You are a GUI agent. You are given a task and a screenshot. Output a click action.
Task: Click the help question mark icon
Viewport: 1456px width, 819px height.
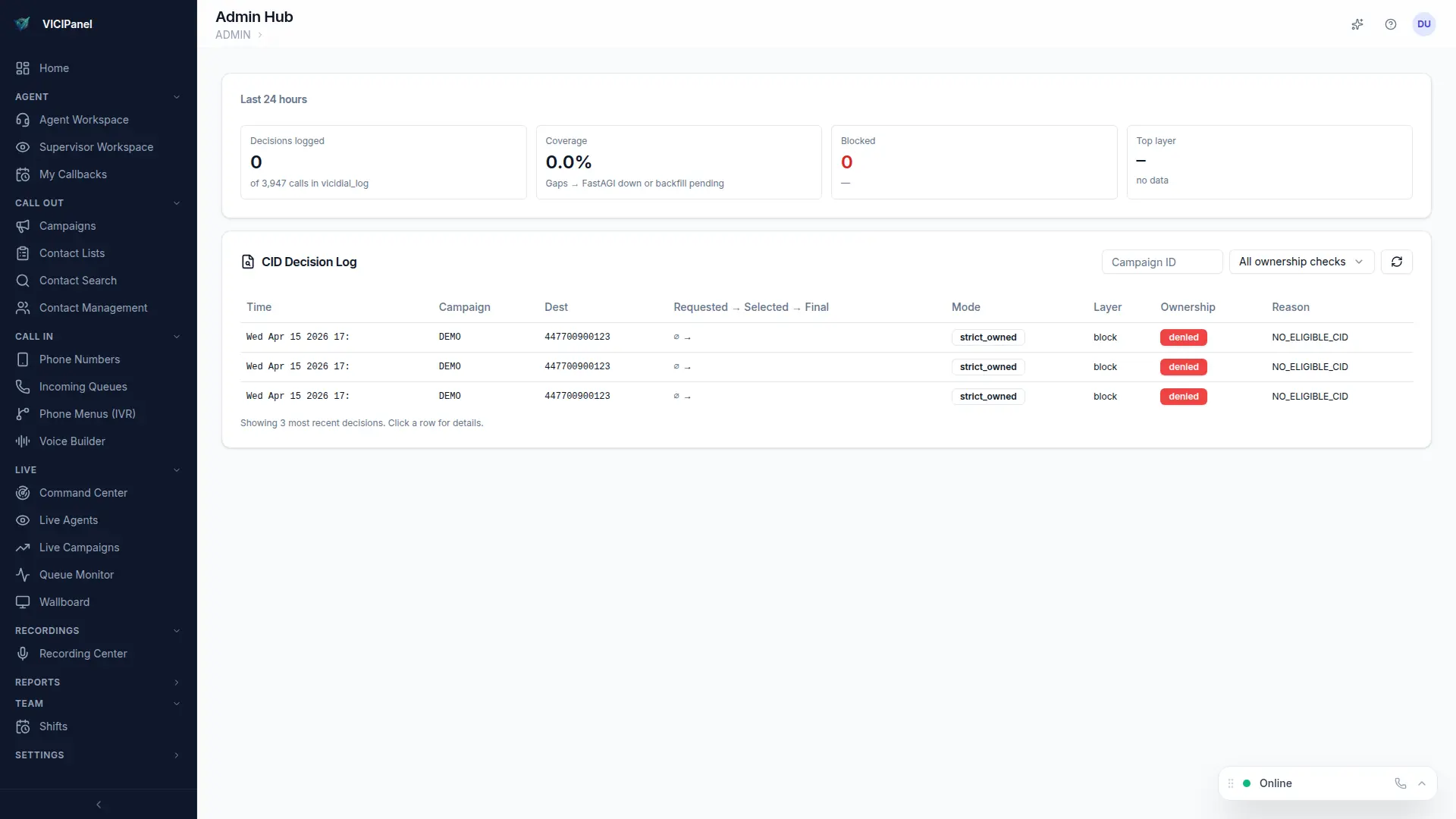[1391, 24]
